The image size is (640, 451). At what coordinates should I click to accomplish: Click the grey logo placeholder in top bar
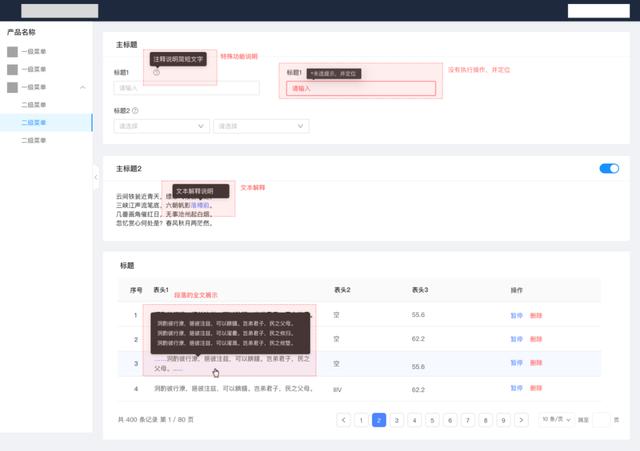pos(60,11)
